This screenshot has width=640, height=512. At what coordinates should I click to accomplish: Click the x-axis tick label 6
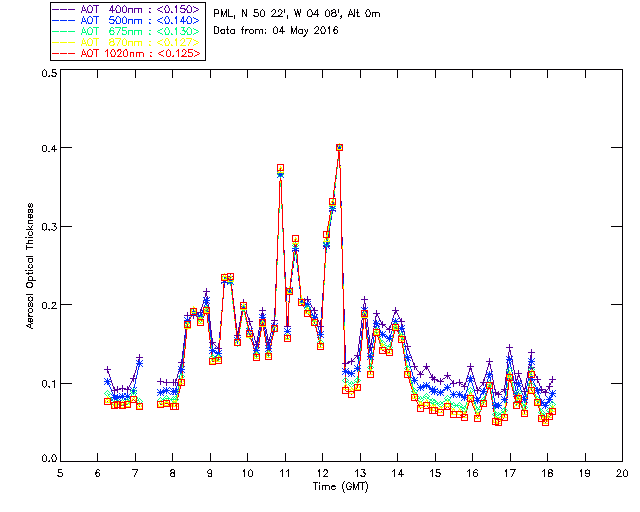pos(98,473)
